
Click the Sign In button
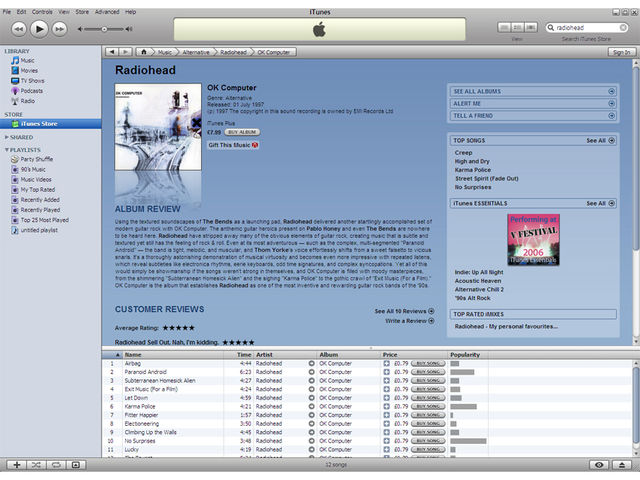(621, 52)
